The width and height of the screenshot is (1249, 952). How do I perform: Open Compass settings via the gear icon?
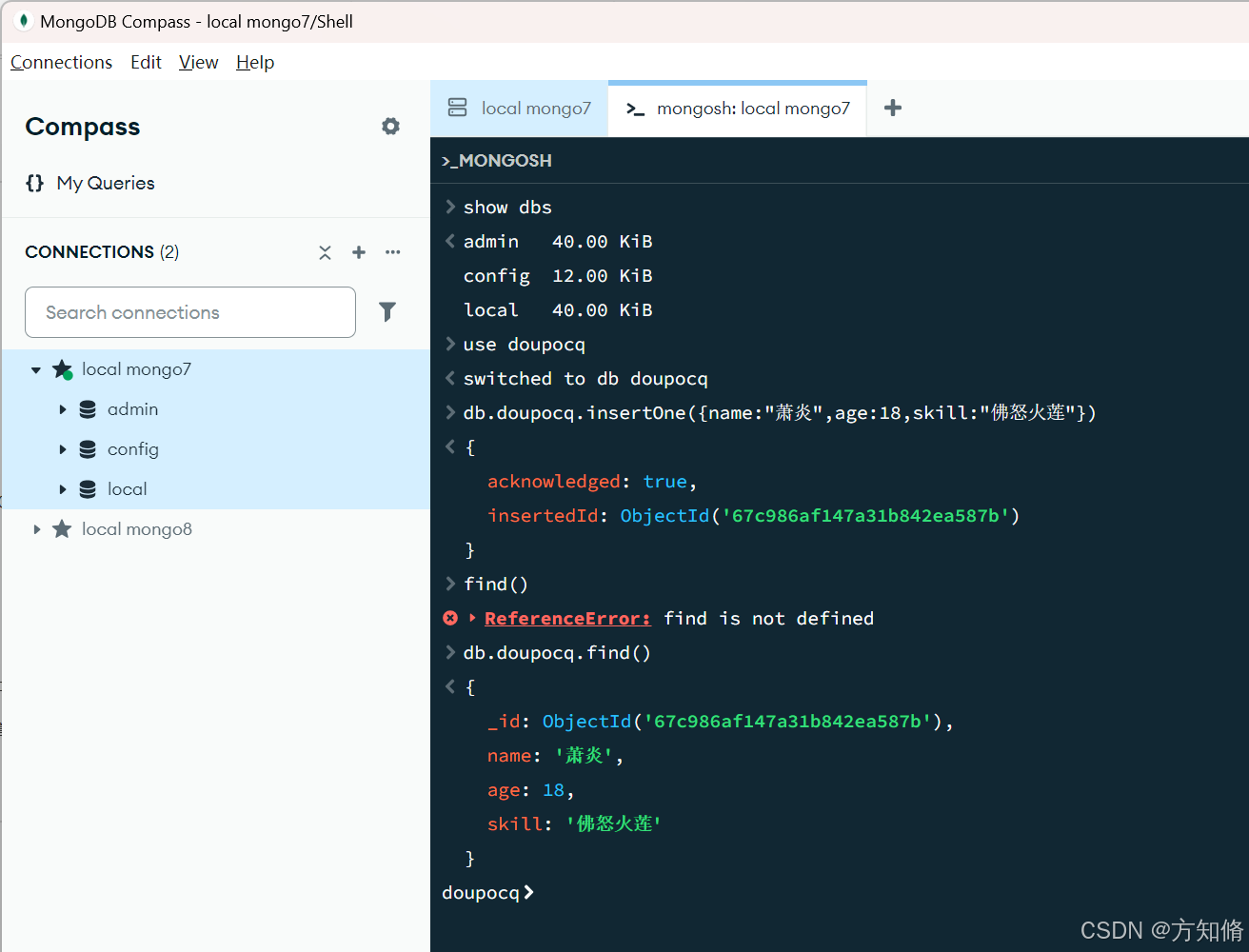pyautogui.click(x=390, y=126)
